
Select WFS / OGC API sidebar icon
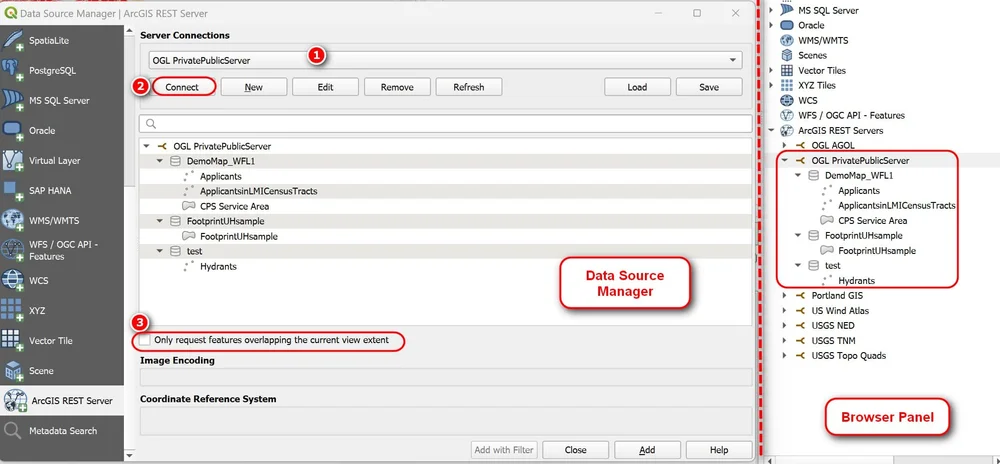pyautogui.click(x=13, y=250)
